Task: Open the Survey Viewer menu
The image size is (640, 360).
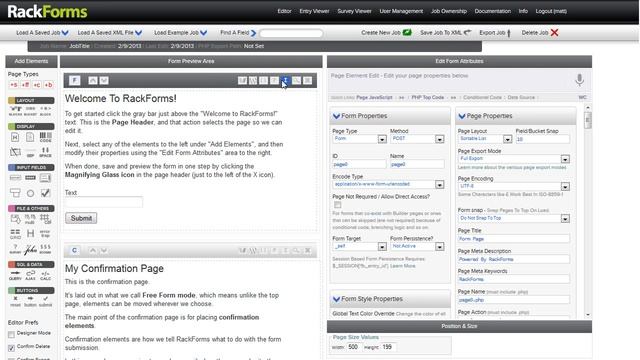Action: (354, 11)
